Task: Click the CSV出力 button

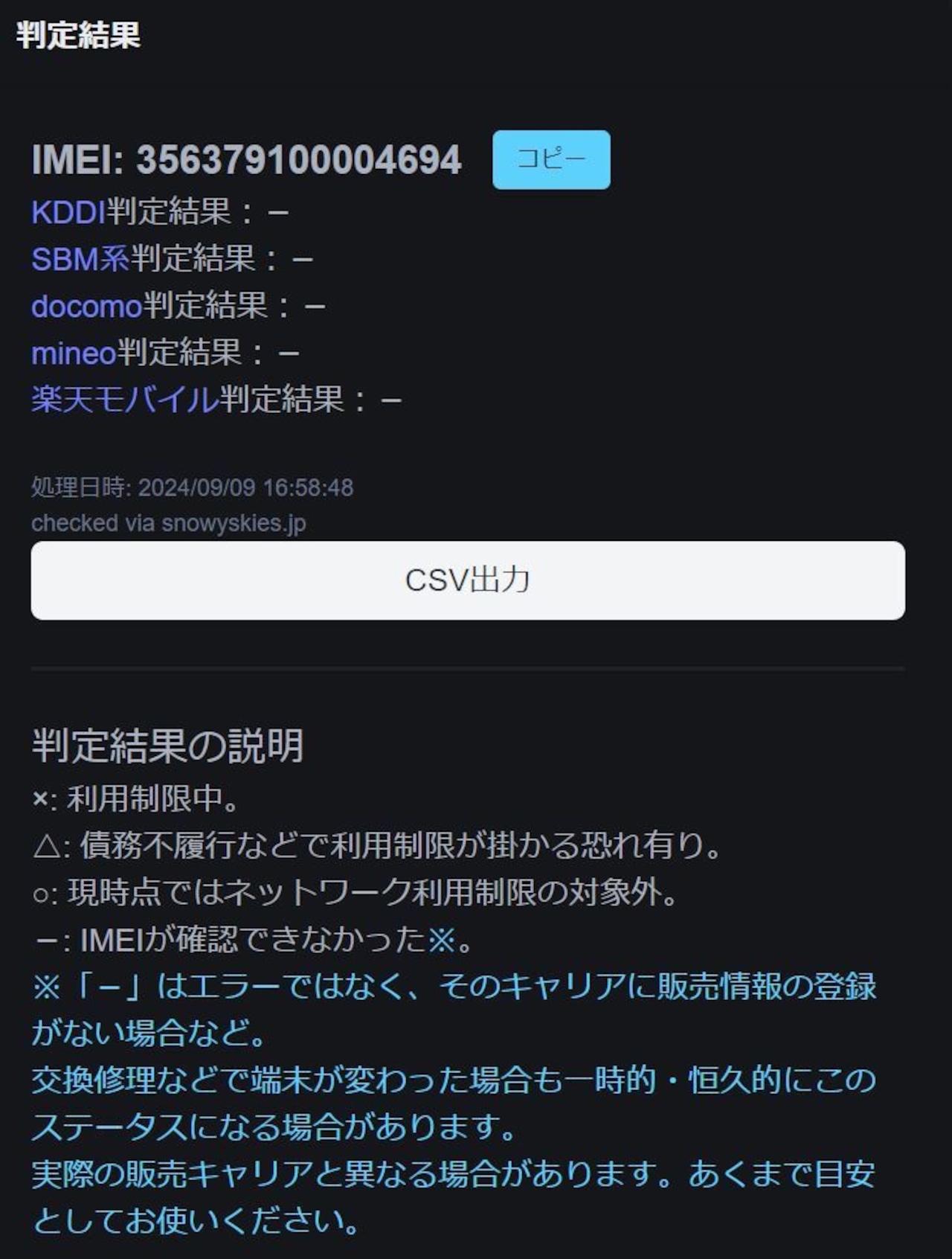Action: coord(468,580)
